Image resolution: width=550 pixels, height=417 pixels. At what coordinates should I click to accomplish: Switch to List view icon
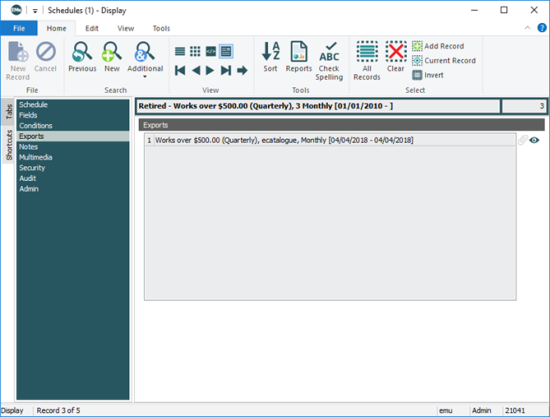(180, 52)
